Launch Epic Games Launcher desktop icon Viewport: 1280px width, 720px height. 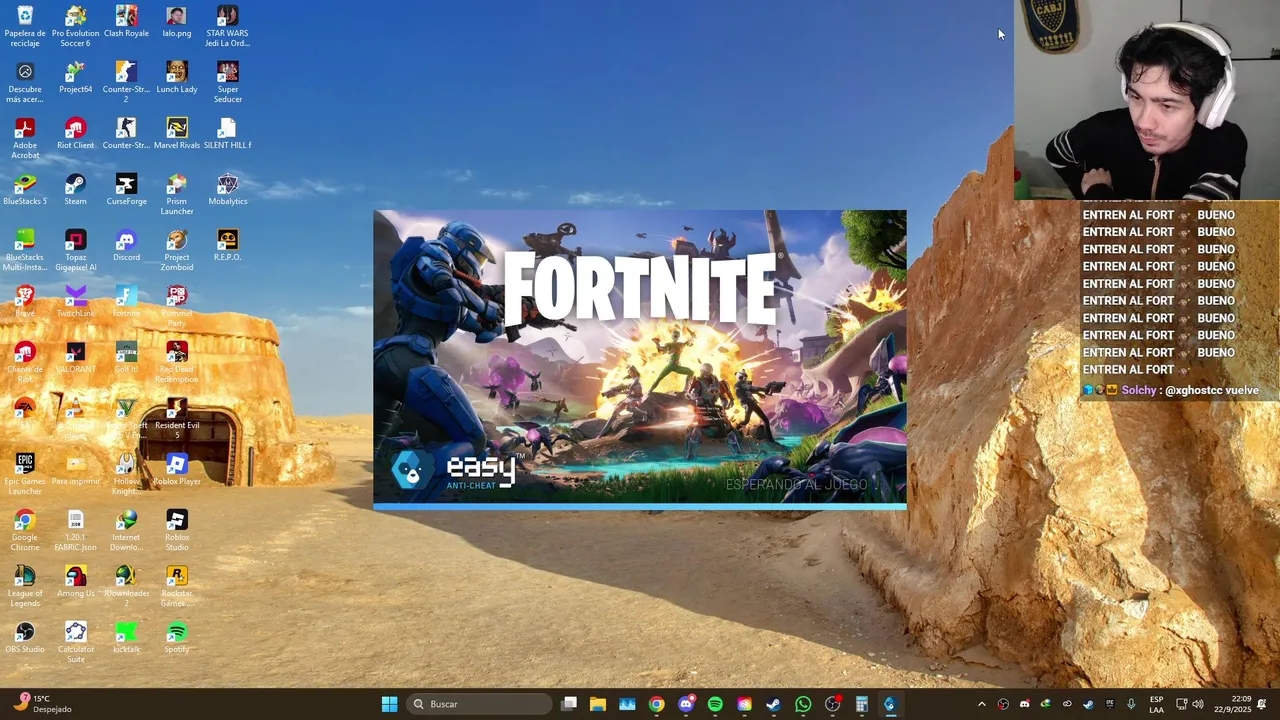(x=25, y=474)
